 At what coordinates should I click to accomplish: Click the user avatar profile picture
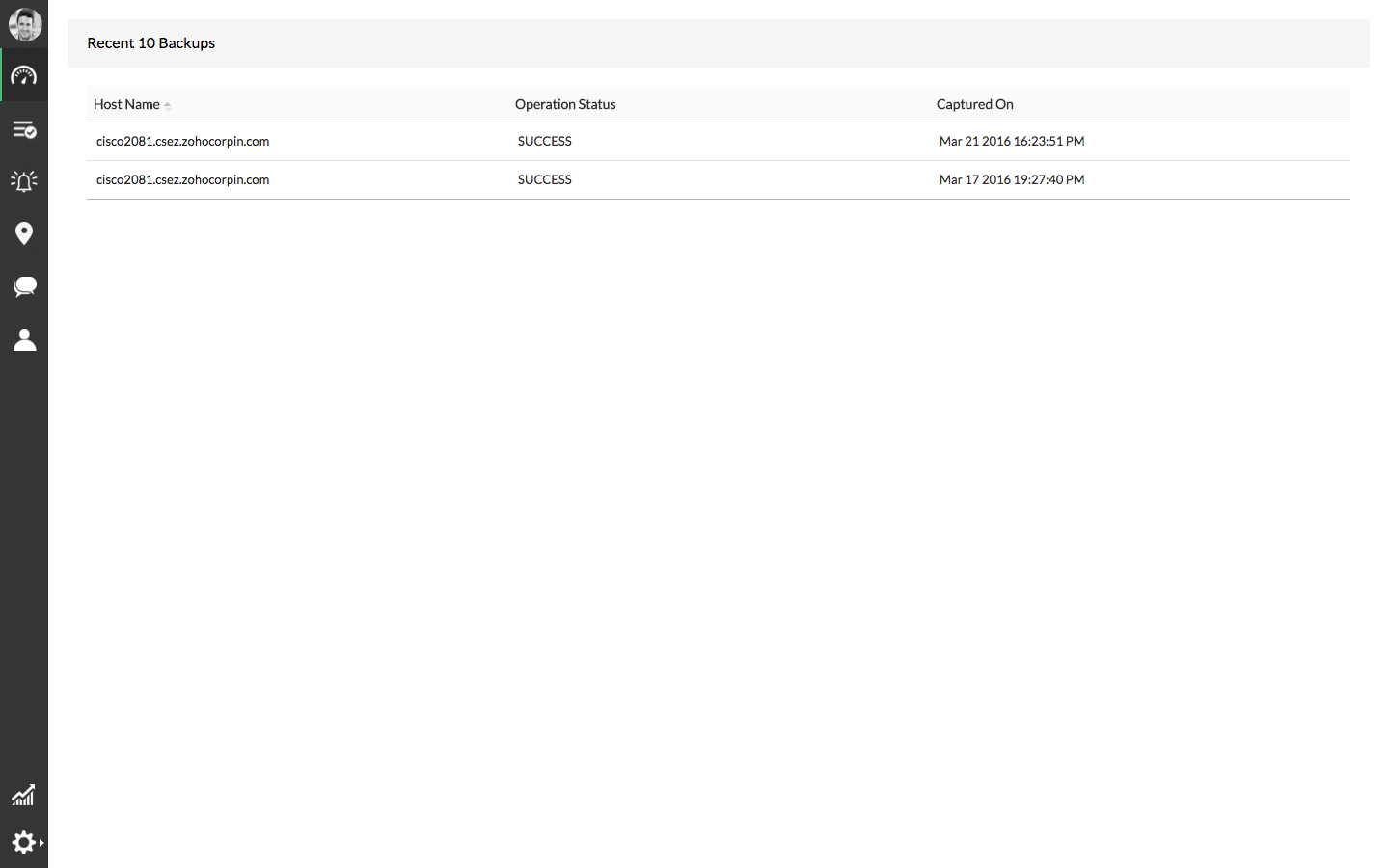point(24,24)
